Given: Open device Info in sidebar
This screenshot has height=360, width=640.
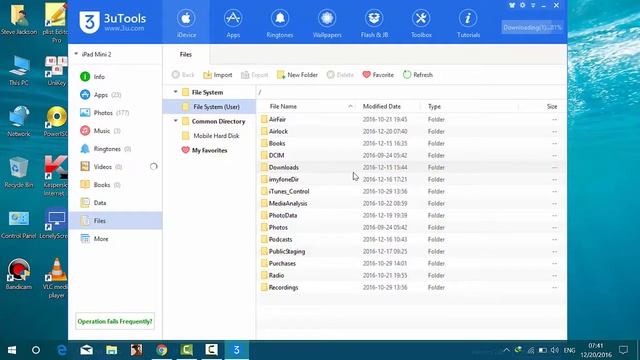Looking at the screenshot, I should [115, 77].
